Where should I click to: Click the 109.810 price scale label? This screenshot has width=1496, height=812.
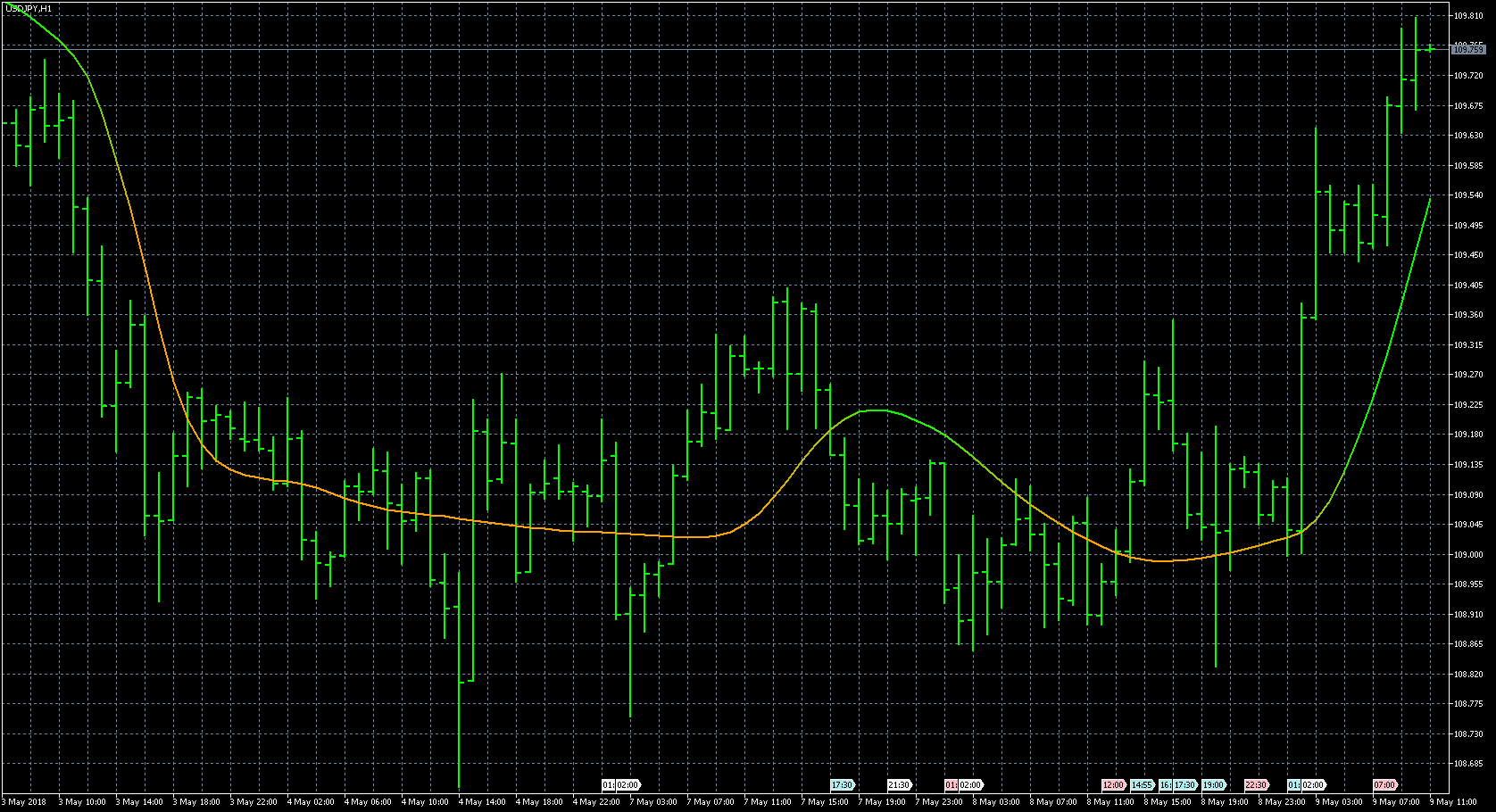(1468, 16)
